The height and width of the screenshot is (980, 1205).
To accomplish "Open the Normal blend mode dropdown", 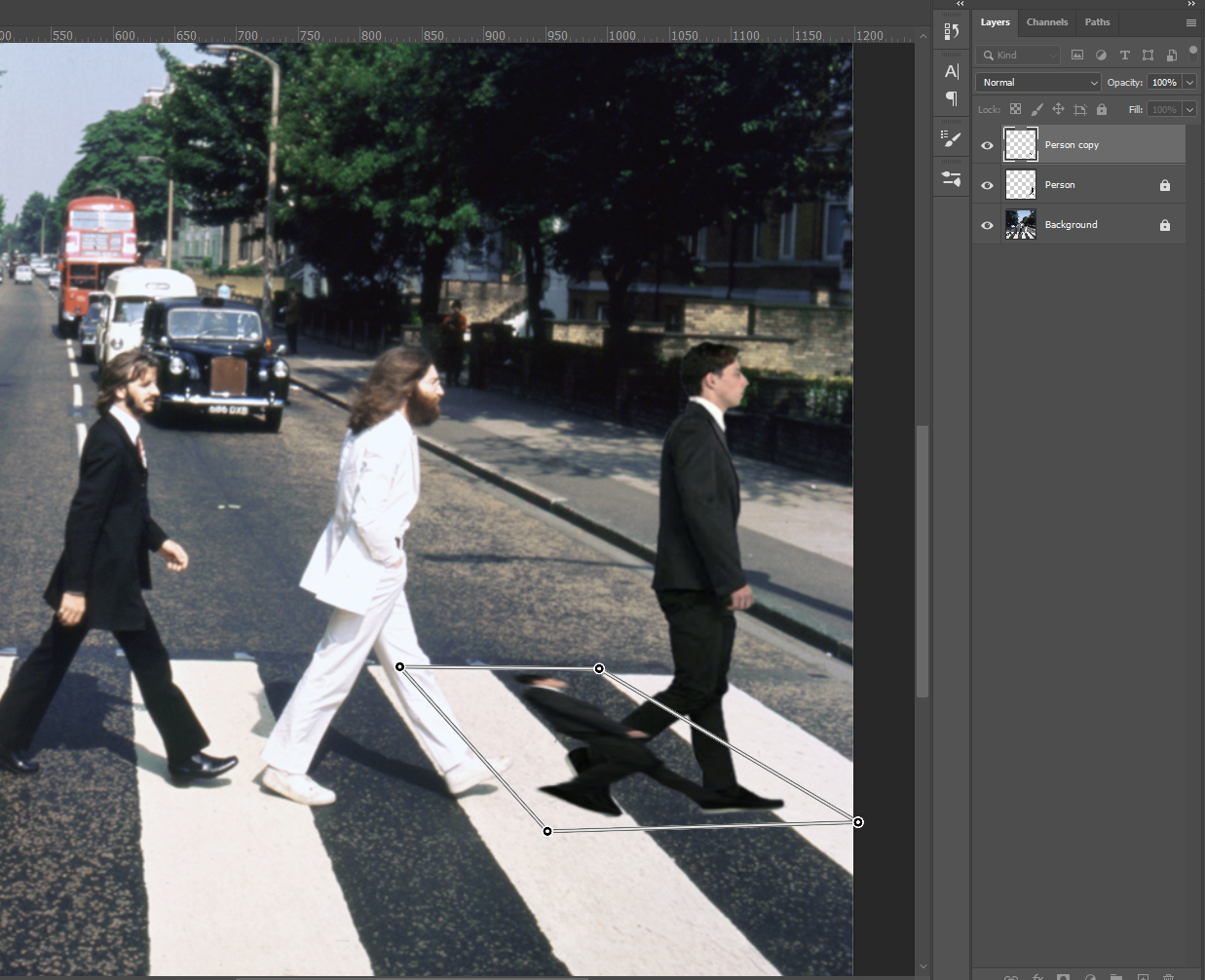I will coord(1038,83).
